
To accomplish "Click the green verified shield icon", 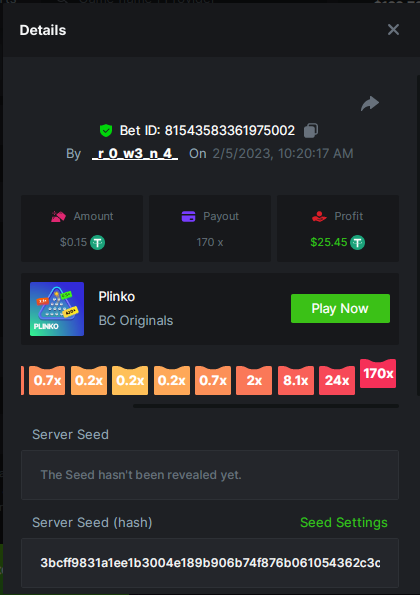I will (x=106, y=131).
